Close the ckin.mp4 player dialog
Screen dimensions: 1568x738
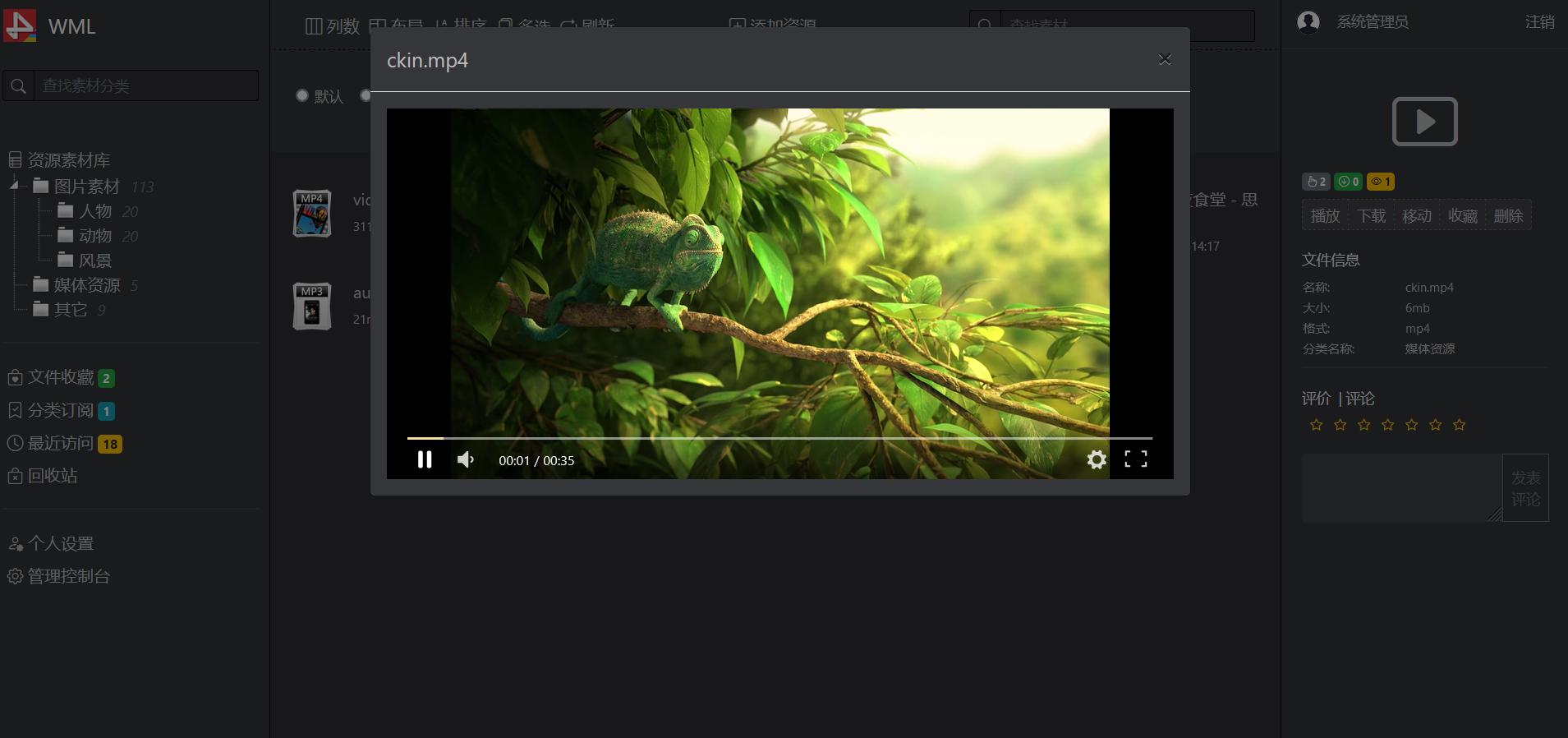pyautogui.click(x=1165, y=59)
